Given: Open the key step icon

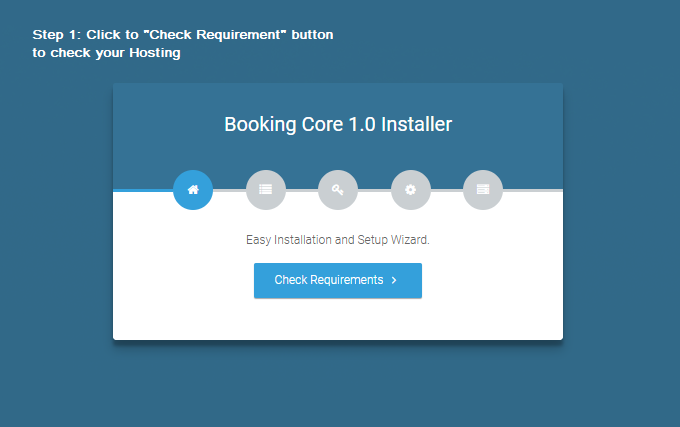Looking at the screenshot, I should pyautogui.click(x=338, y=189).
